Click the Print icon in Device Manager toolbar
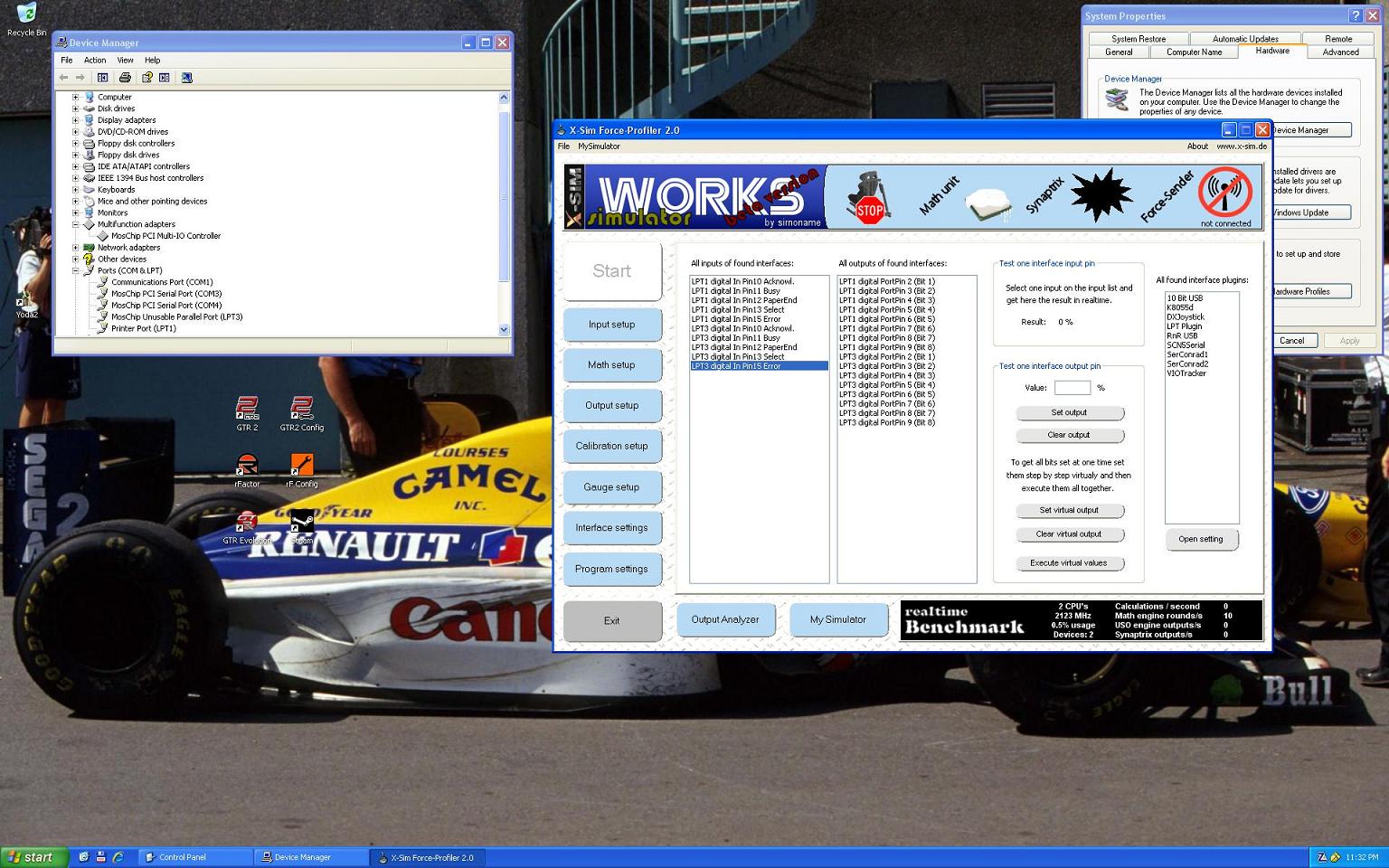1389x868 pixels. [125, 78]
